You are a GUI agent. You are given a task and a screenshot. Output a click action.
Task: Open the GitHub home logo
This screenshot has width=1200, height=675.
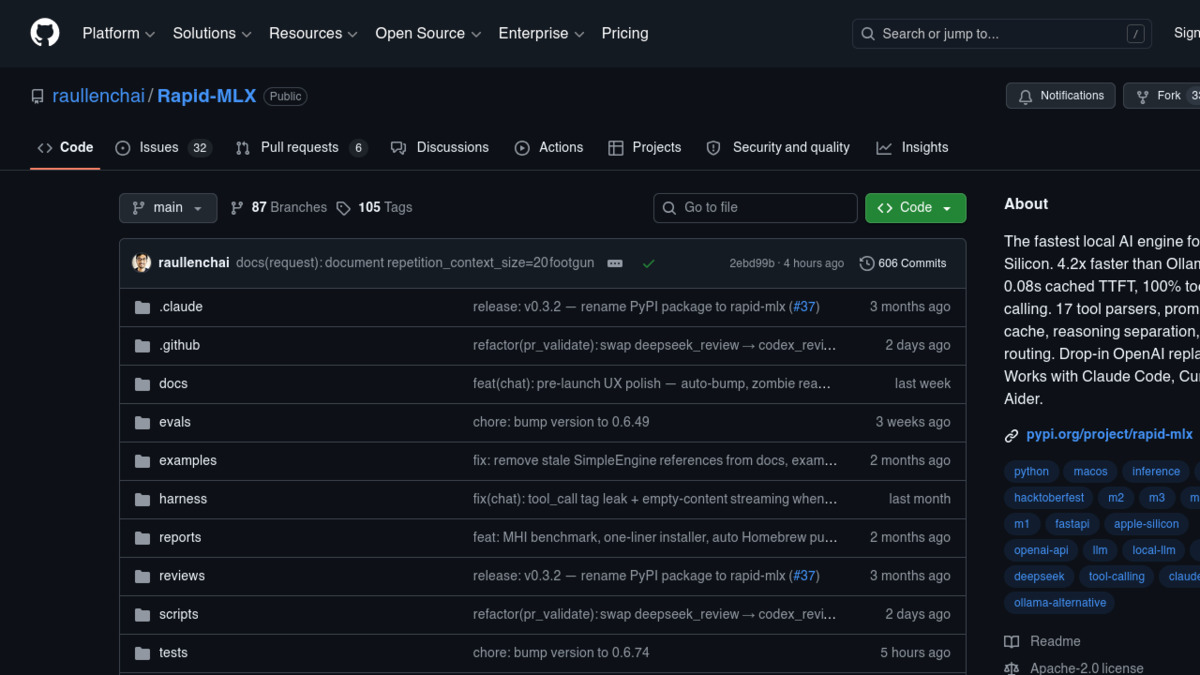[x=44, y=33]
